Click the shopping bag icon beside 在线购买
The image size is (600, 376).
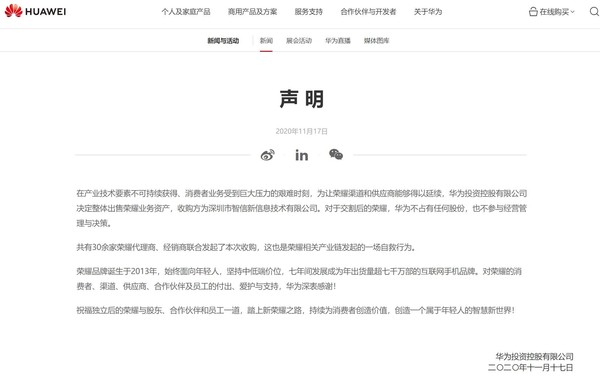pos(533,11)
